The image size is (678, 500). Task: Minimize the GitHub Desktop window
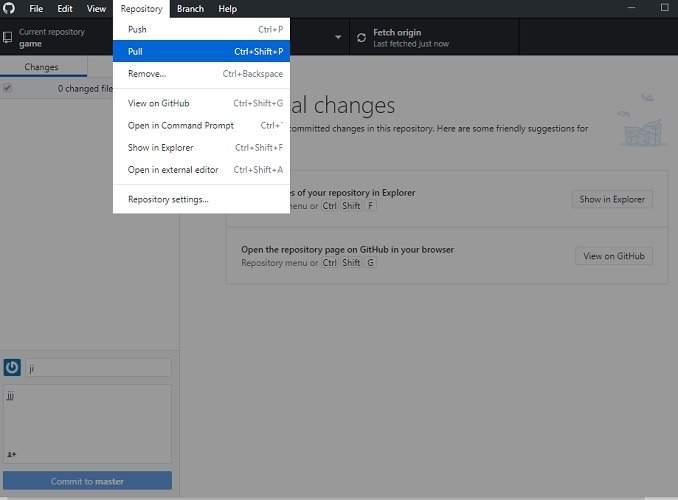pos(631,7)
